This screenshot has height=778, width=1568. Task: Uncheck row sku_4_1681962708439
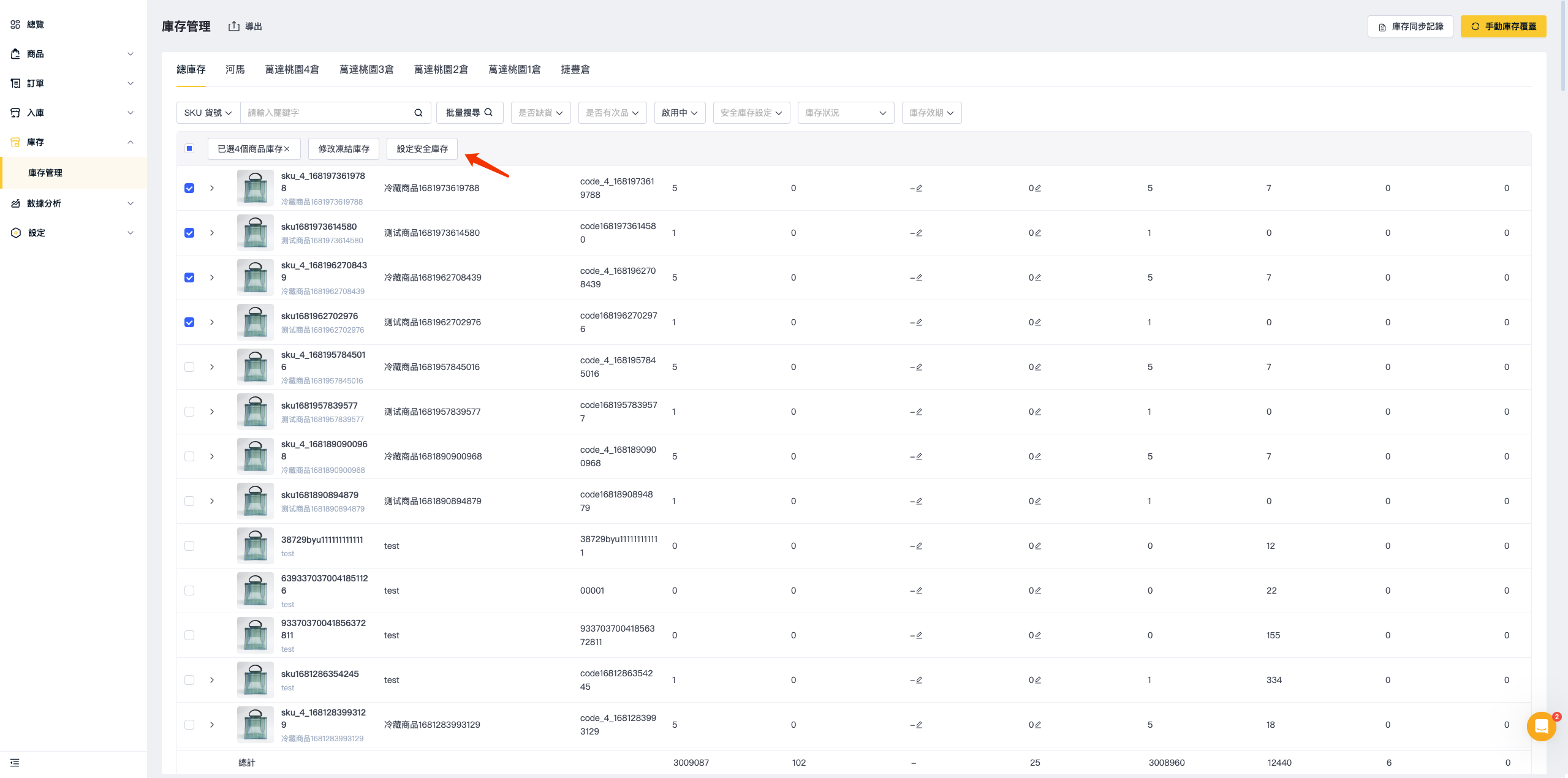coord(189,278)
